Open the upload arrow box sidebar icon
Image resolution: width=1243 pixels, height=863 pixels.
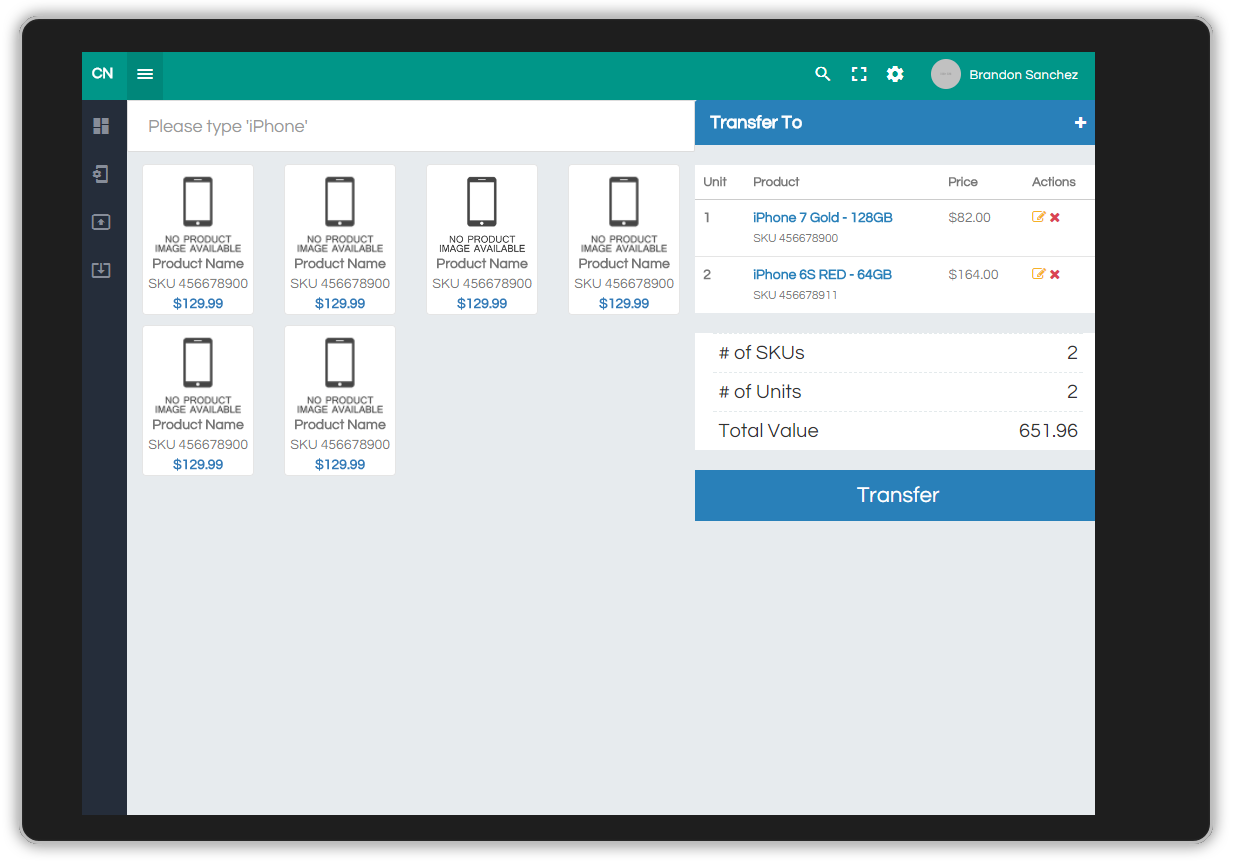coord(101,222)
